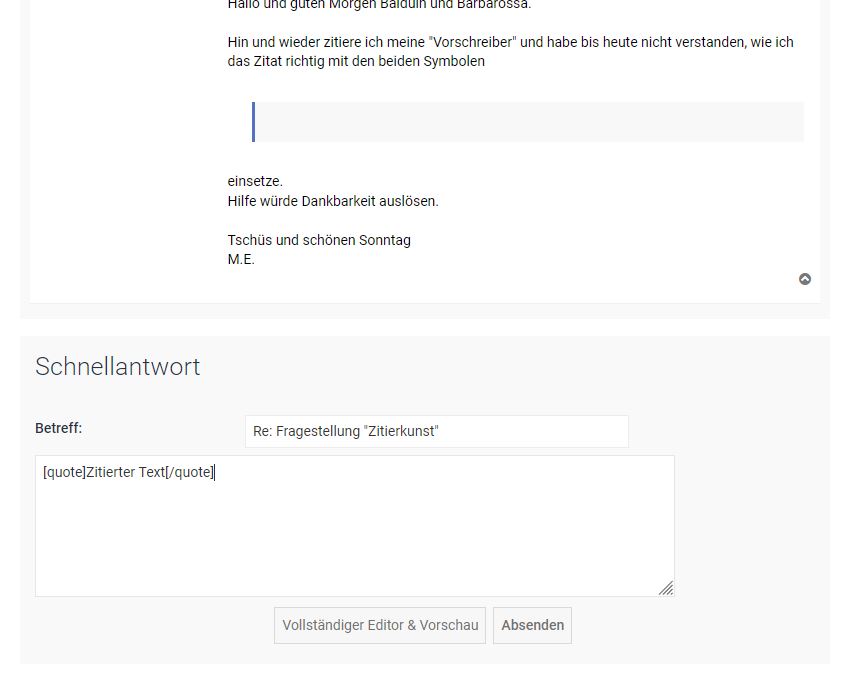Click empty space in the reply text area
Viewport: 851px width, 685px height.
[x=354, y=540]
